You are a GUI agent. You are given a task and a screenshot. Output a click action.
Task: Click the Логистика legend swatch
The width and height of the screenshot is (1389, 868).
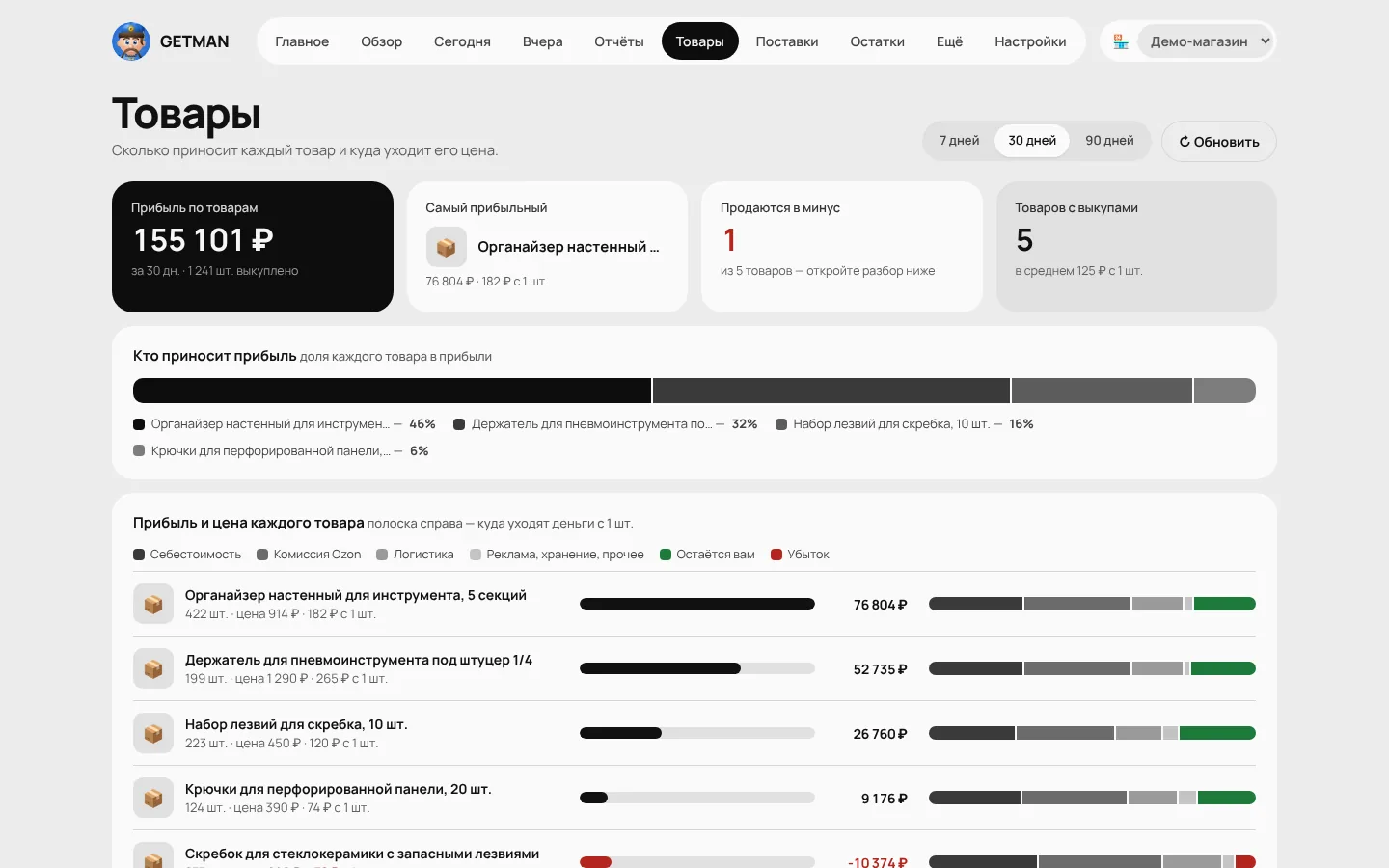382,555
